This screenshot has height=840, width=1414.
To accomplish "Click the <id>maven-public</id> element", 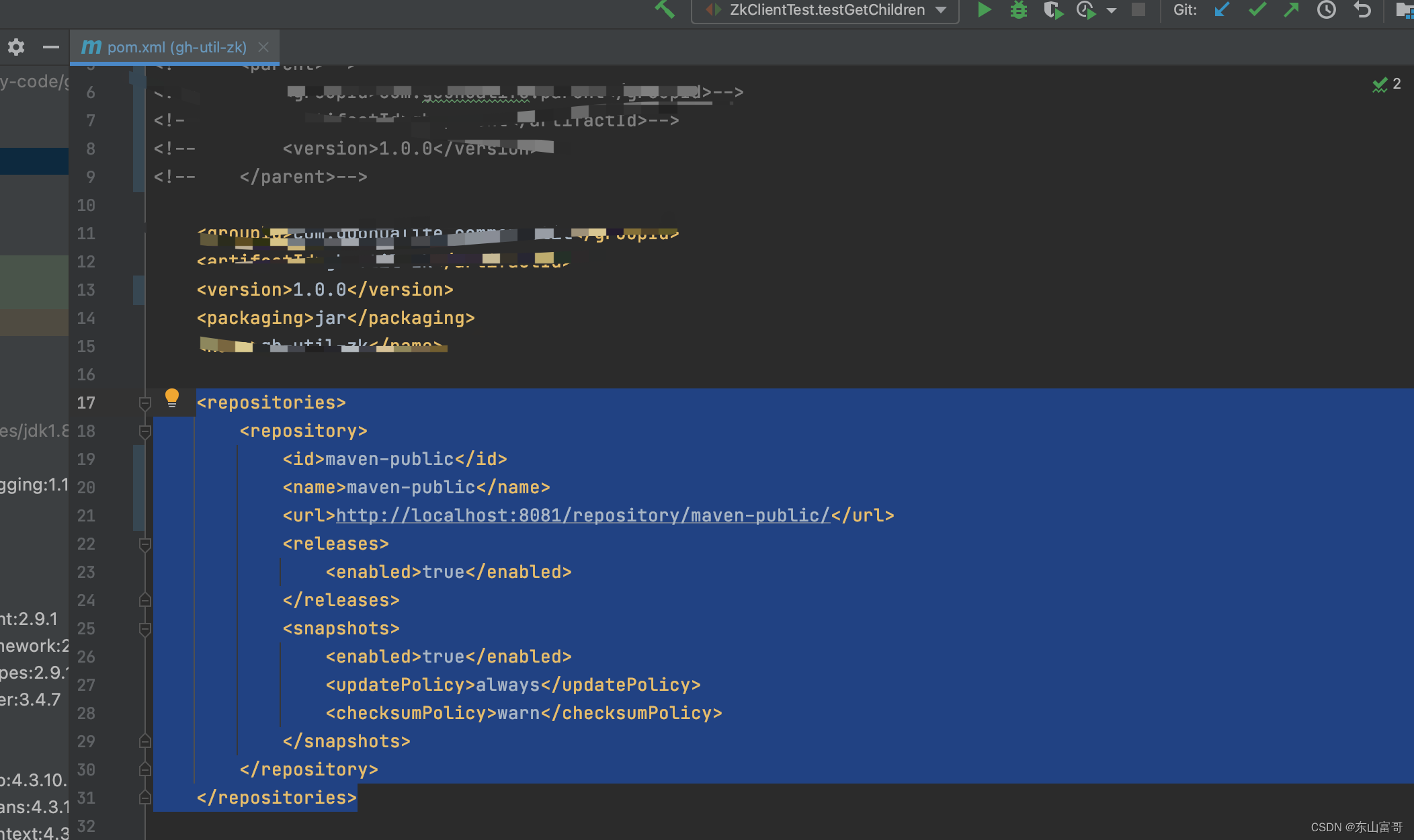I will (x=394, y=459).
